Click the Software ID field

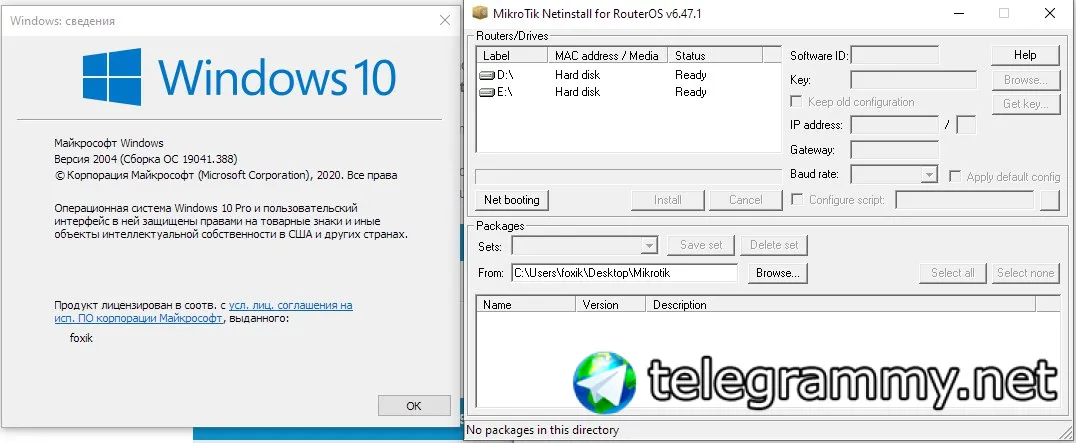coord(894,56)
